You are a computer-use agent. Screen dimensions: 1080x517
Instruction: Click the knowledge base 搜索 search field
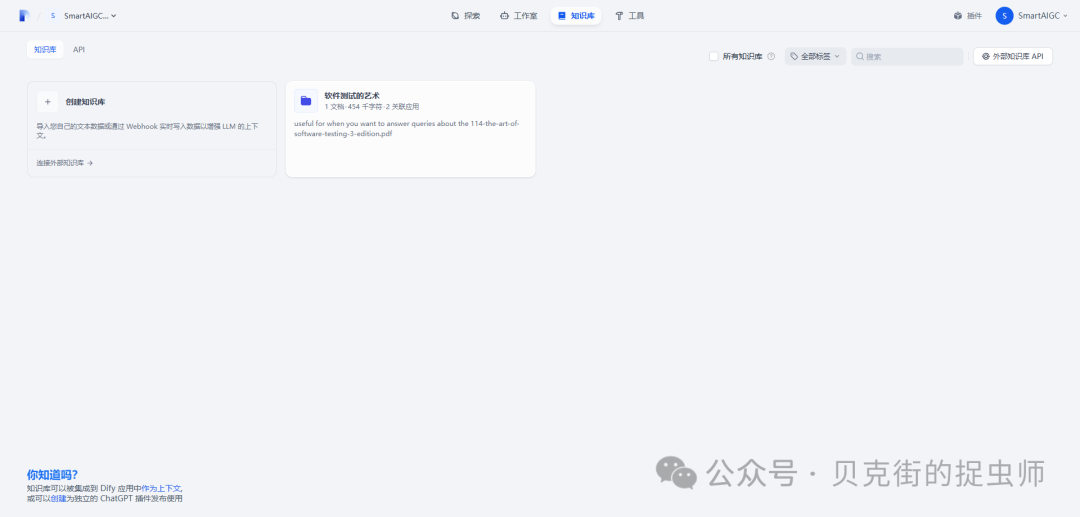pos(907,56)
